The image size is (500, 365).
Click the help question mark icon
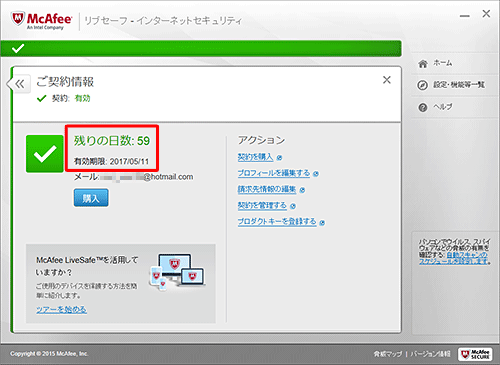point(423,108)
